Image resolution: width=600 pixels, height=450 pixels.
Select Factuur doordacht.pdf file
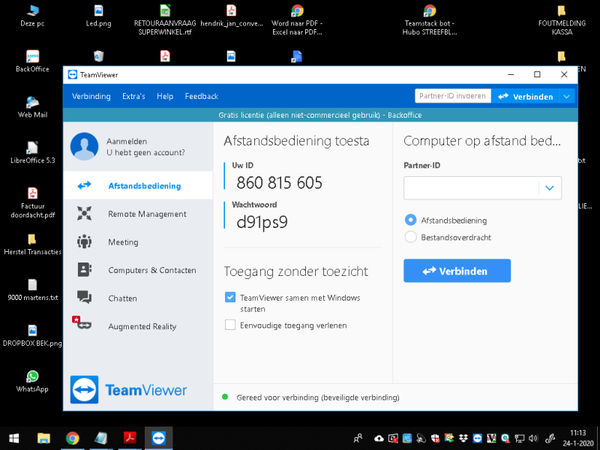[32, 203]
